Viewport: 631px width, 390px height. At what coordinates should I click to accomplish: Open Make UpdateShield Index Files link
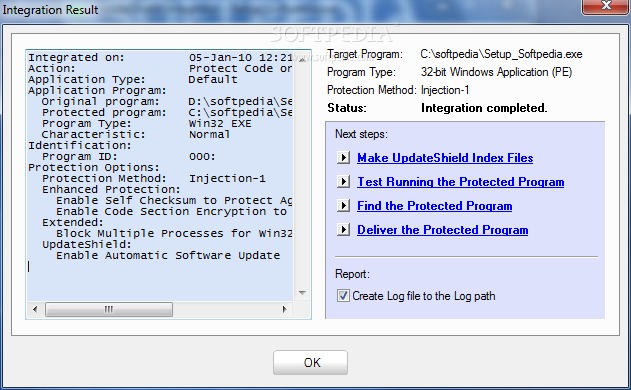click(x=445, y=158)
